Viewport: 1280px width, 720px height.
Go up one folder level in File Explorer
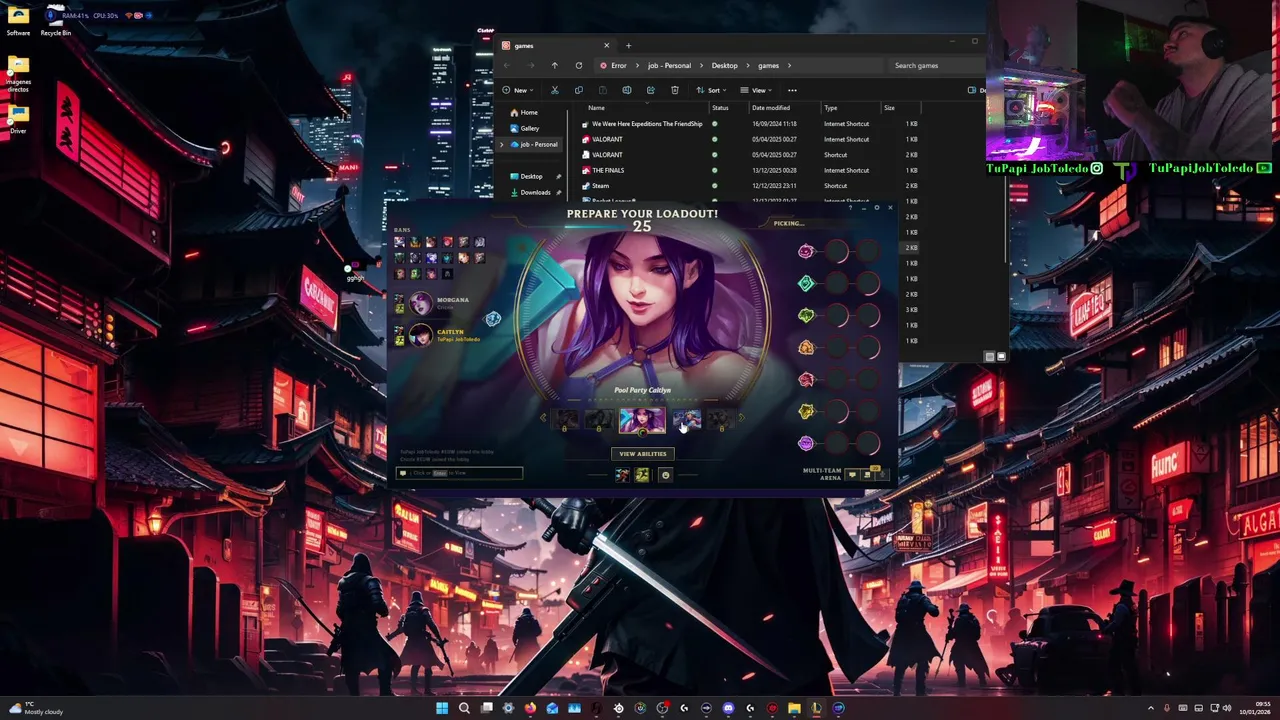pyautogui.click(x=554, y=66)
